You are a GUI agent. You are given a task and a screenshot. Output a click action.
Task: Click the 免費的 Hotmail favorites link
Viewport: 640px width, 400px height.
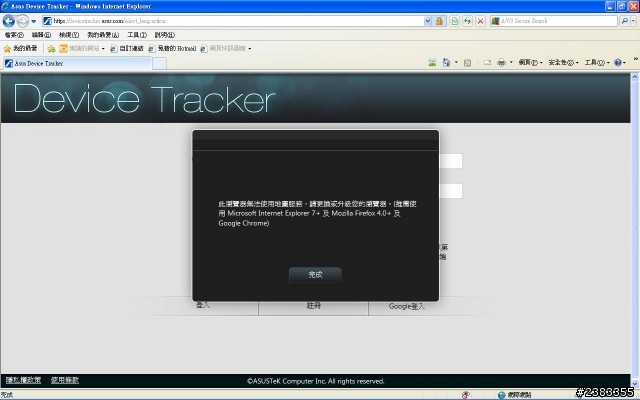coord(172,49)
